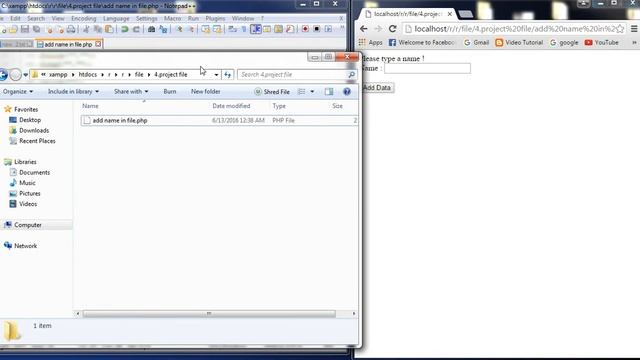Open Find with the binoculars icon
Viewport: 640px width, 360px height.
pyautogui.click(x=151, y=29)
